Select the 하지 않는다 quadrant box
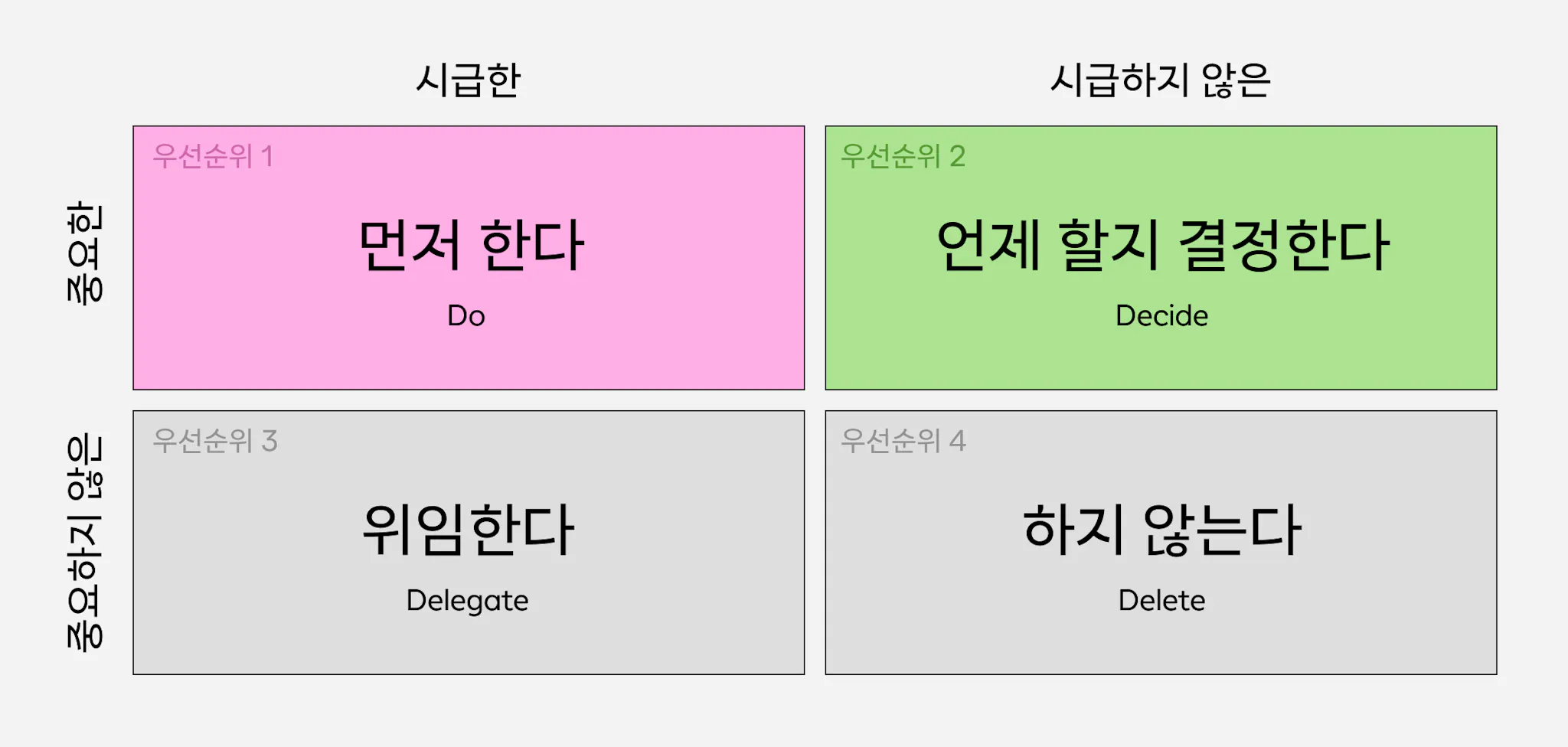Viewport: 1568px width, 747px height. [x=1161, y=543]
